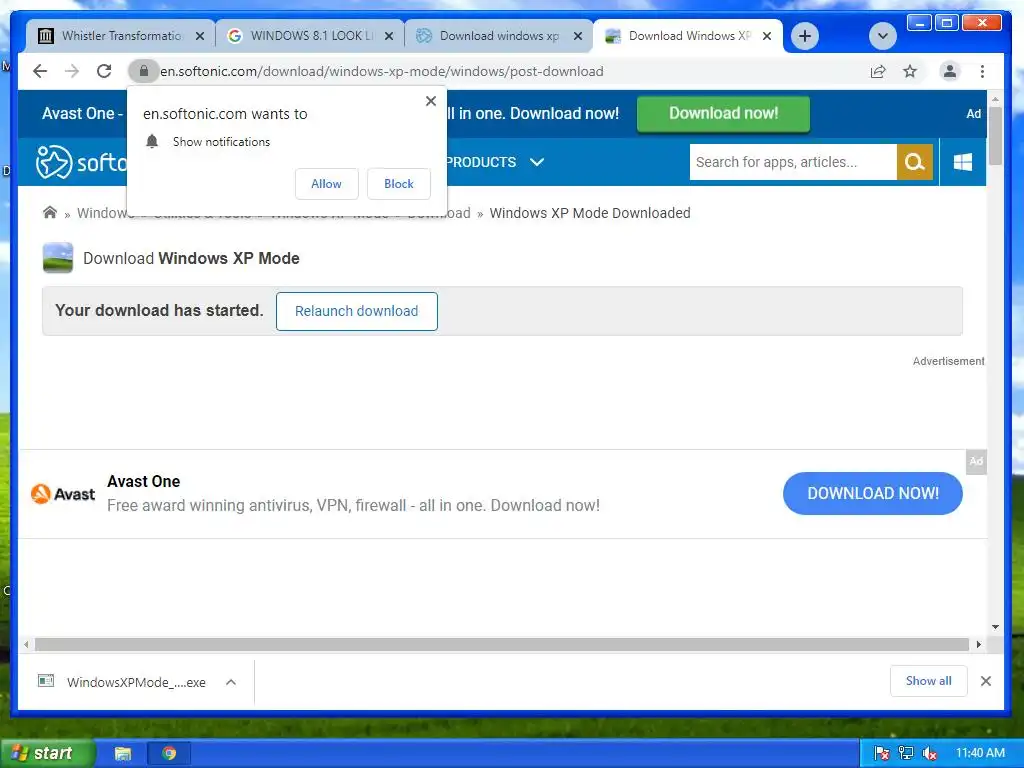Click the horizontal scrollbar left arrow
1024x768 pixels.
pos(25,645)
